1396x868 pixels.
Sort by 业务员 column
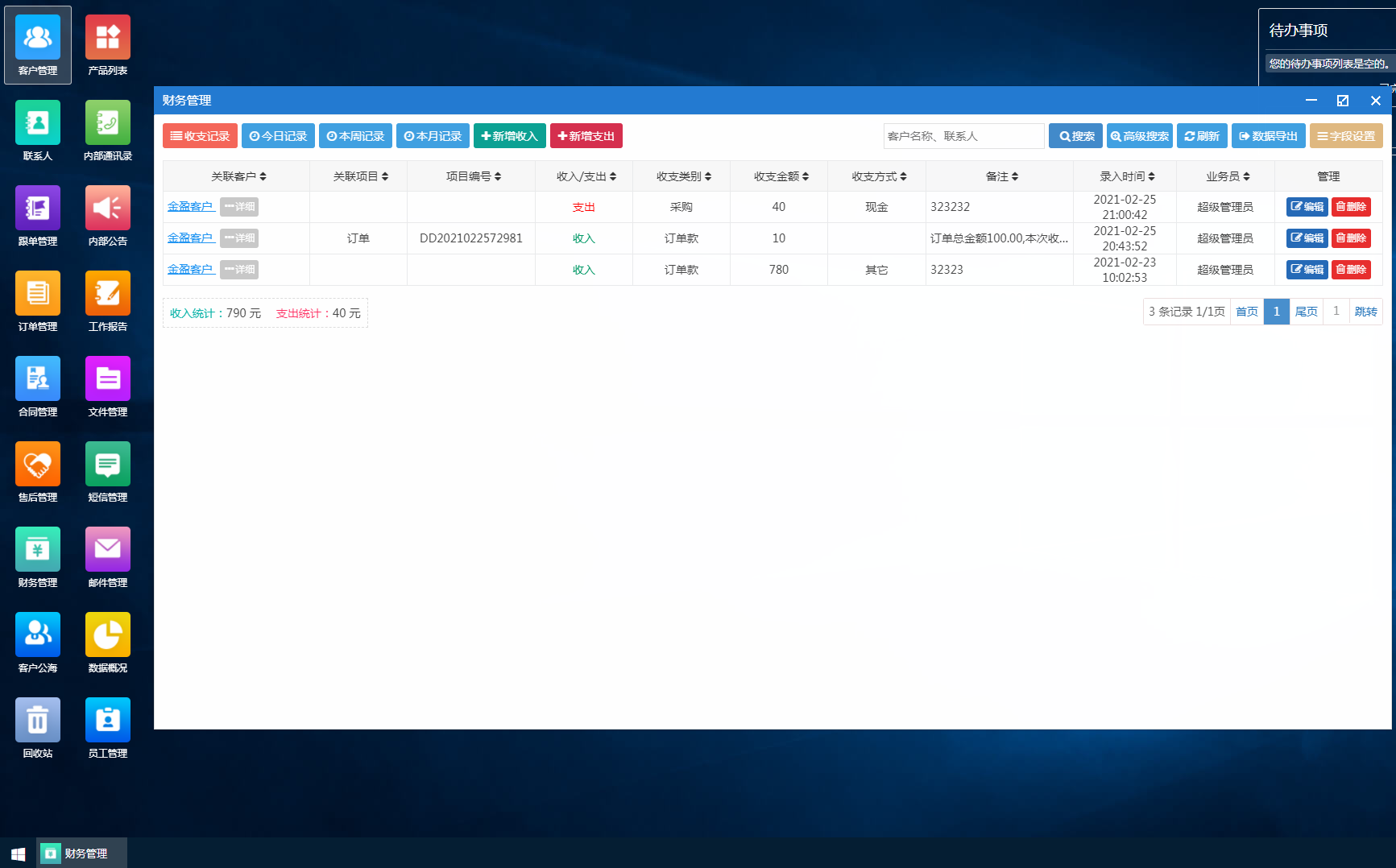[x=1228, y=176]
